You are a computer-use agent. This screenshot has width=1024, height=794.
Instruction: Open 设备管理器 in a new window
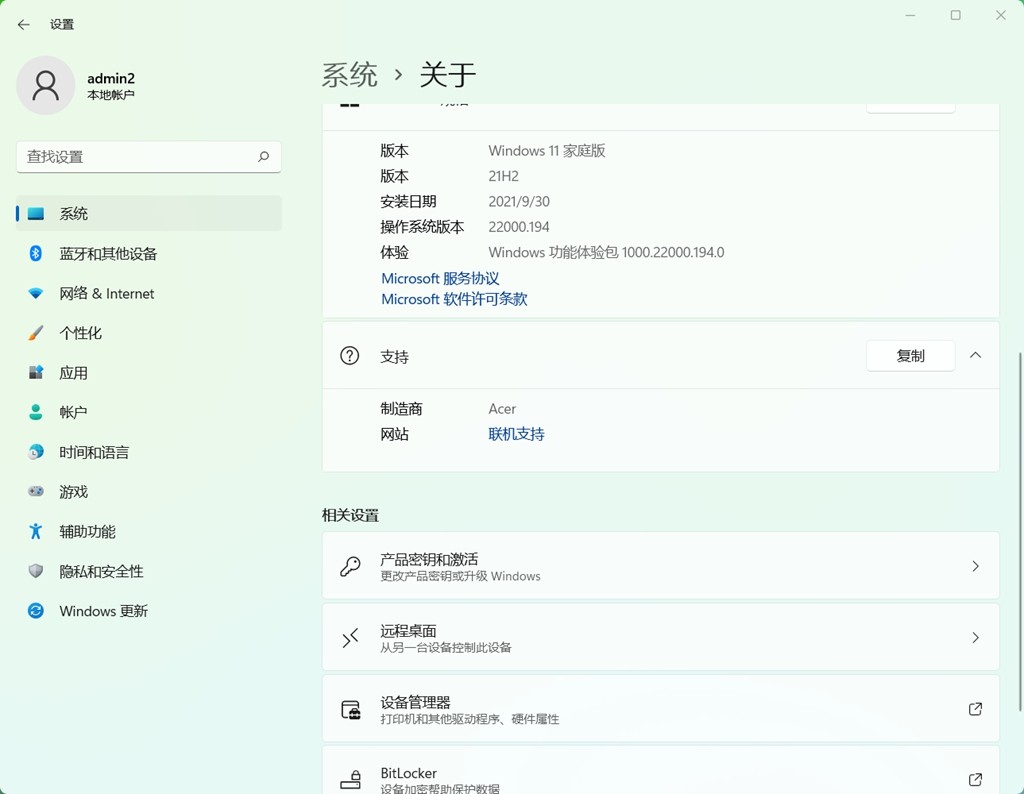(975, 708)
